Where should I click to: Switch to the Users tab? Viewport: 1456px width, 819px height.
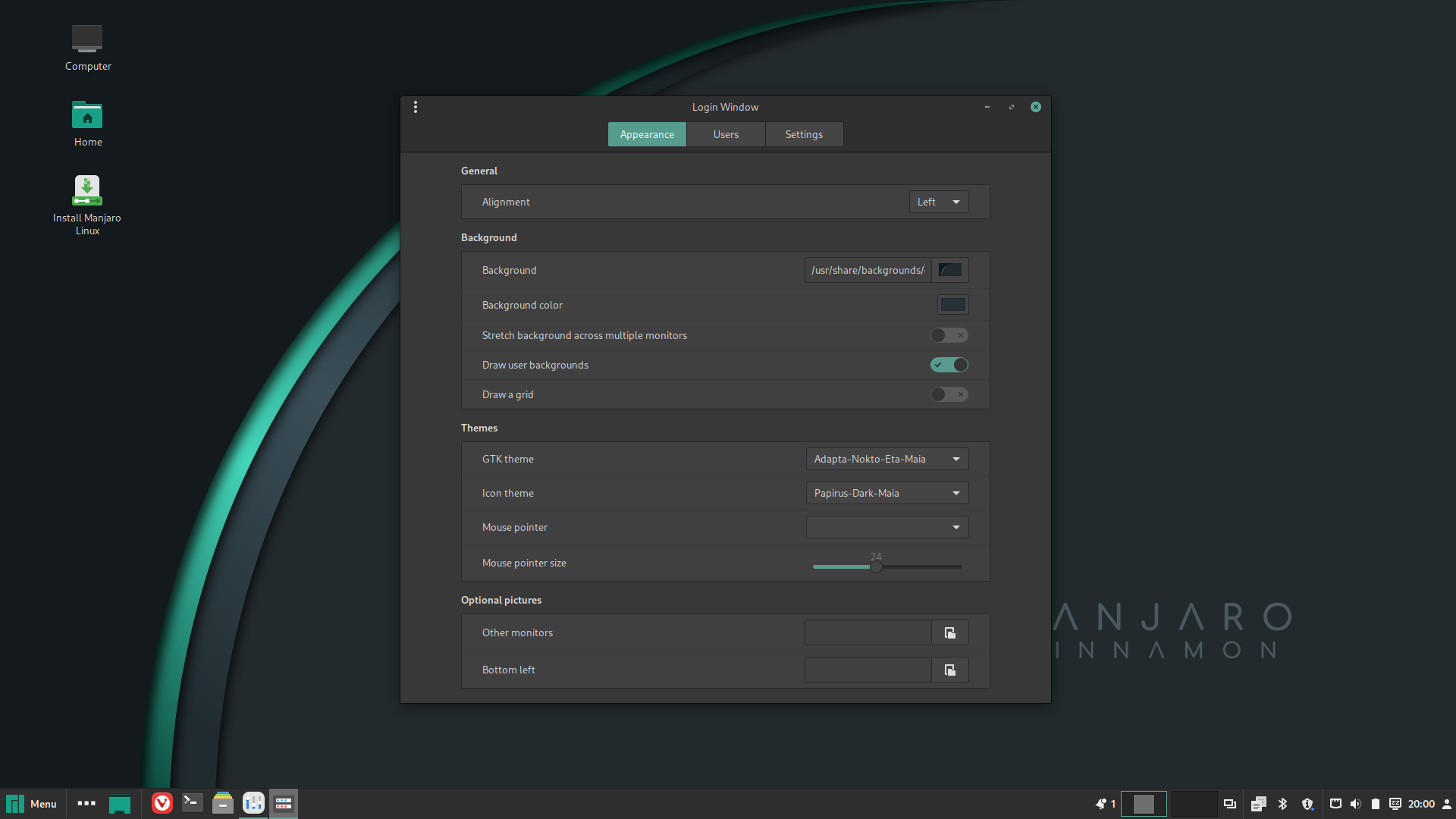[x=726, y=134]
